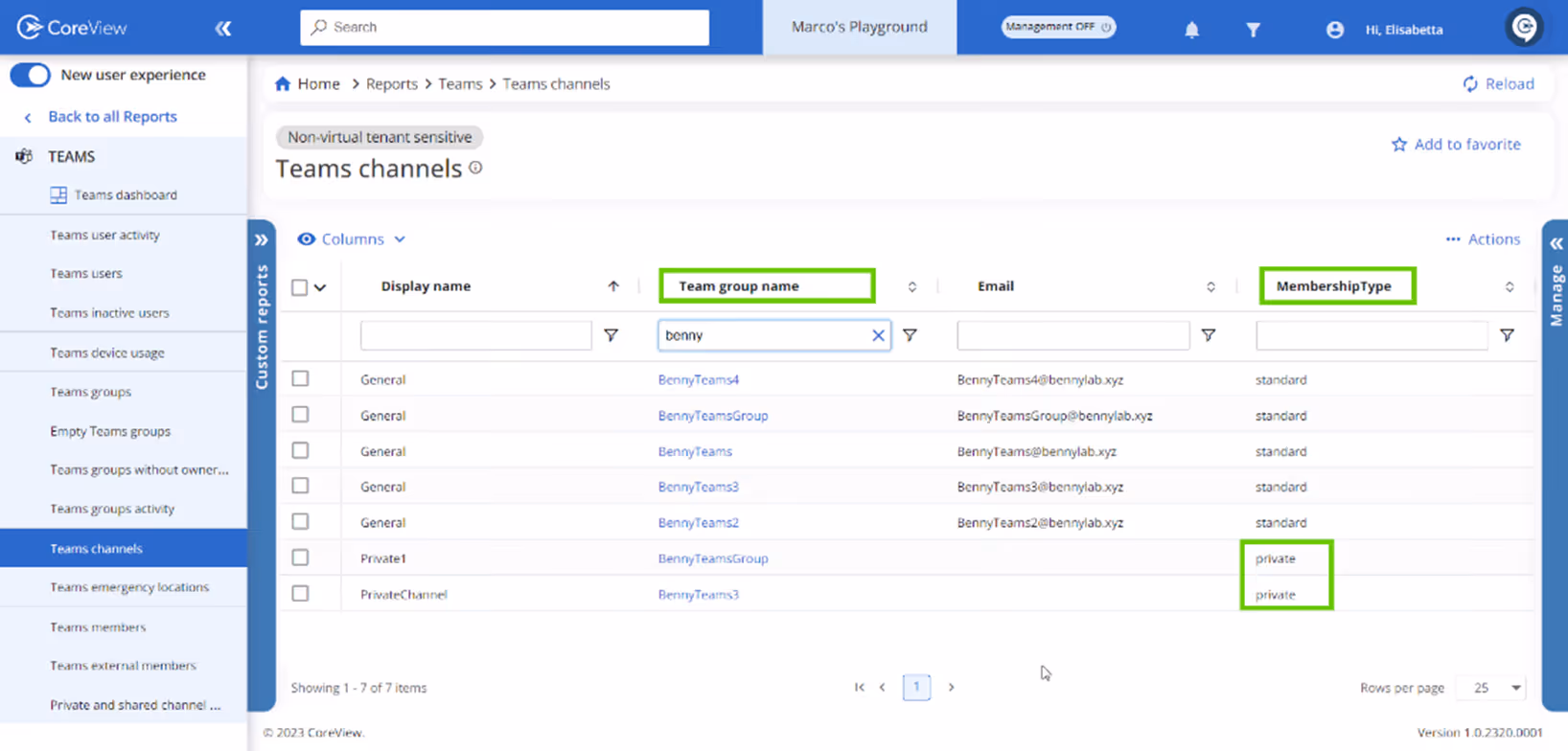Click the Teams channels info icon
Viewport: 1568px width, 751px height.
[475, 168]
